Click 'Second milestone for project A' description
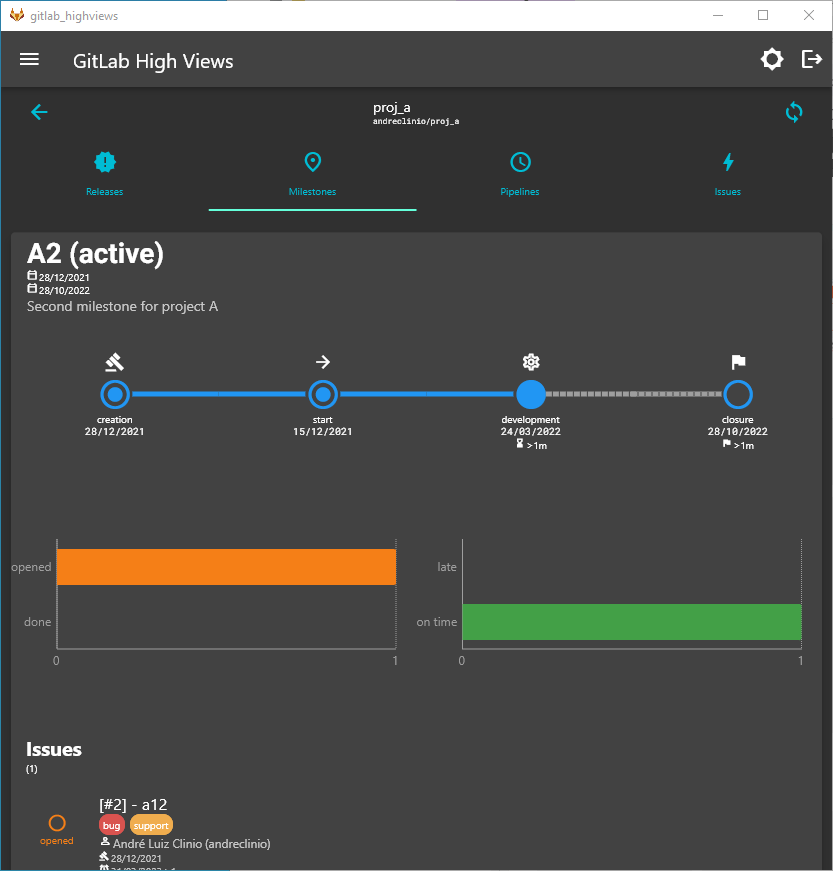Image resolution: width=833 pixels, height=871 pixels. (122, 307)
